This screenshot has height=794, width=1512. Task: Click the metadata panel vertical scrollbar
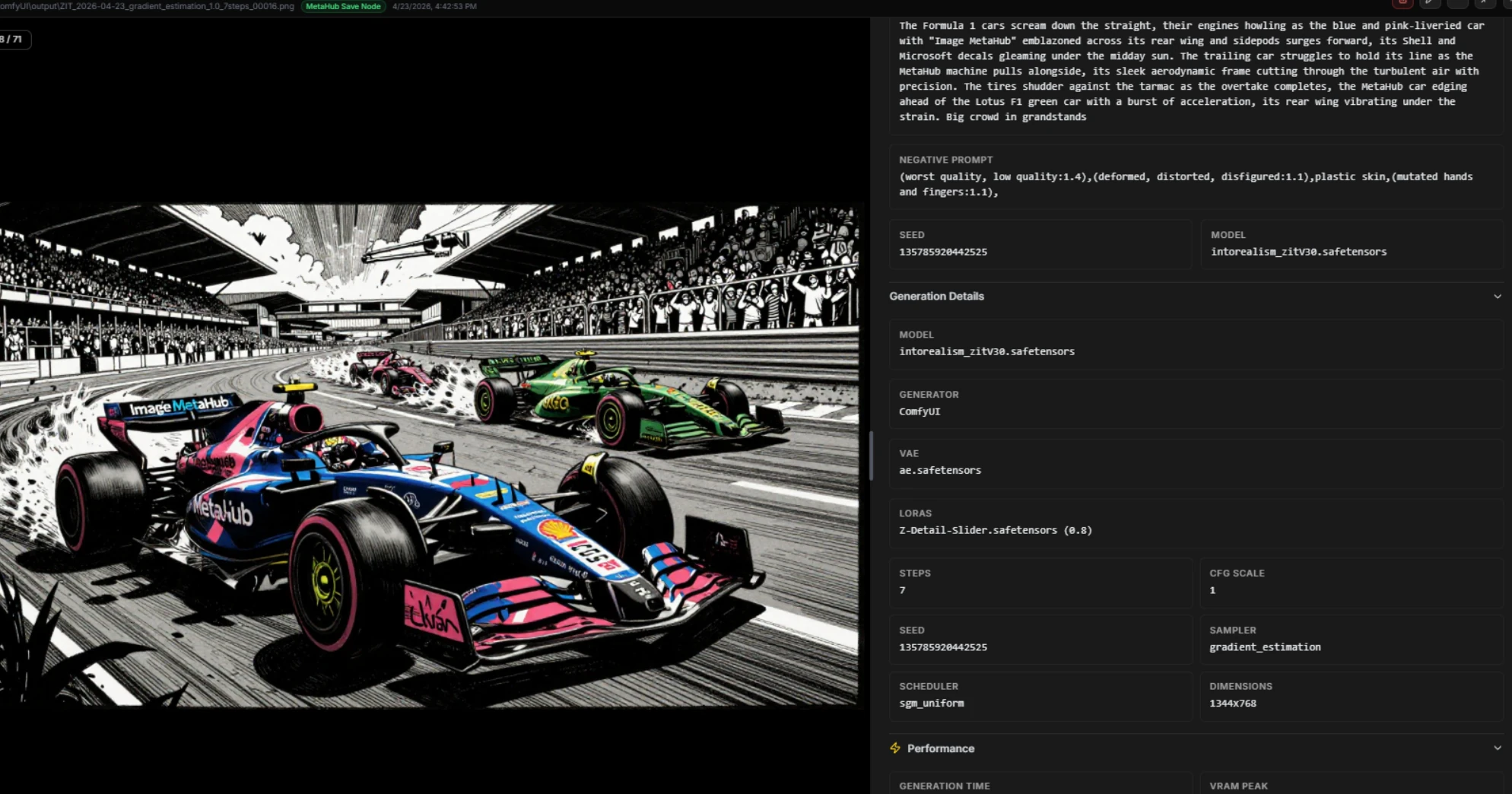point(871,455)
